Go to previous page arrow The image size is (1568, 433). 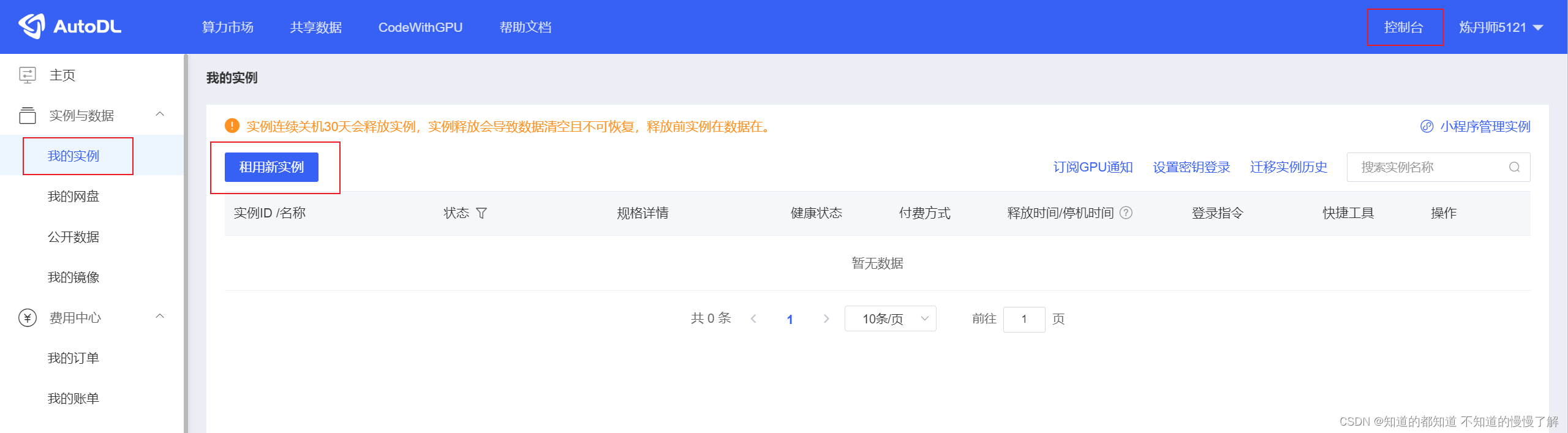pos(753,318)
